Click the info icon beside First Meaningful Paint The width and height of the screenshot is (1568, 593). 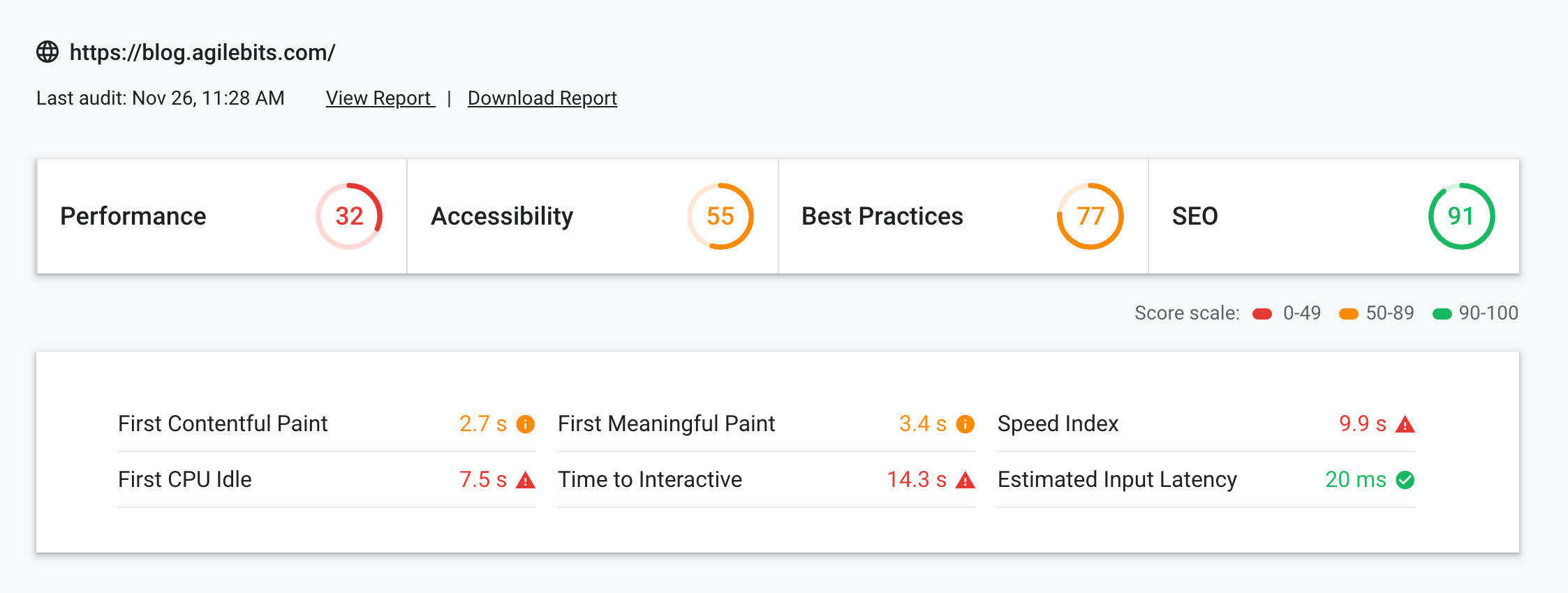click(964, 423)
